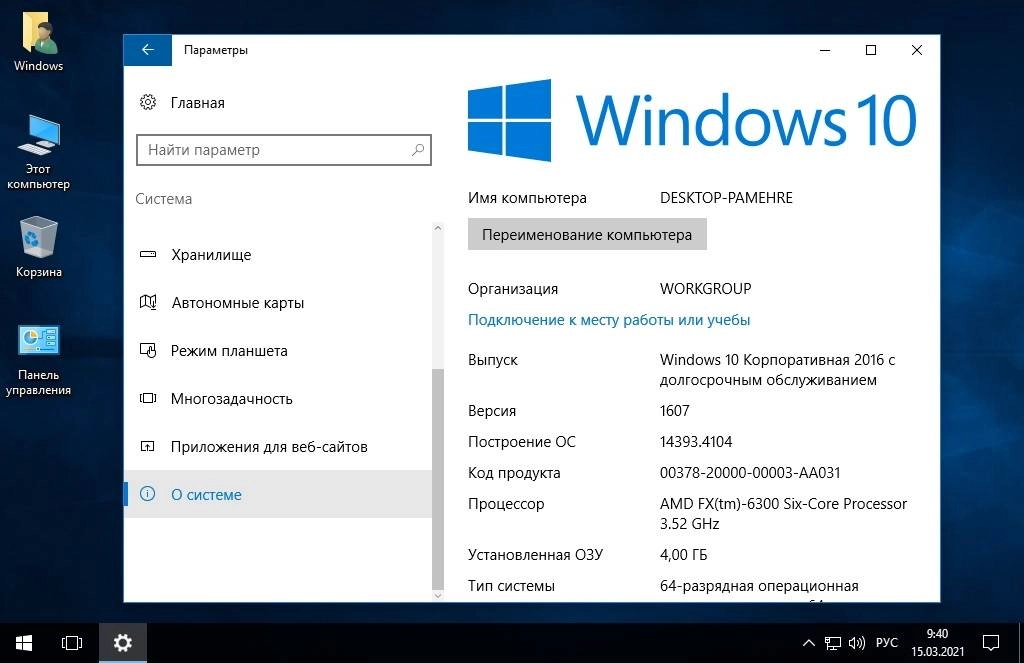1024x663 pixels.
Task: Click the Windows 10 Корпоративная 2016 edition text
Action: [x=777, y=370]
